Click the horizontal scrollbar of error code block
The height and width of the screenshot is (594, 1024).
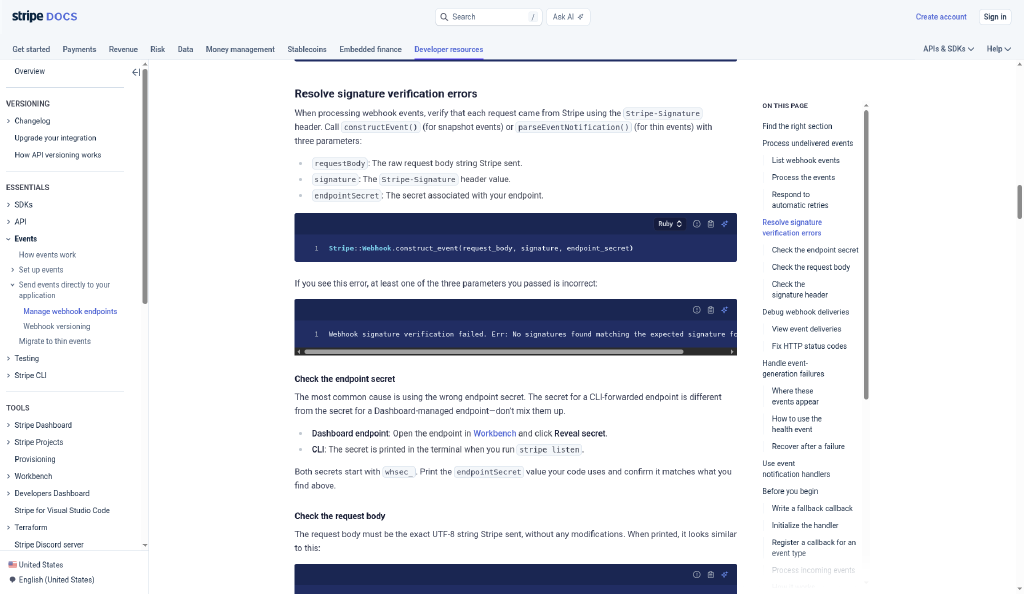494,352
